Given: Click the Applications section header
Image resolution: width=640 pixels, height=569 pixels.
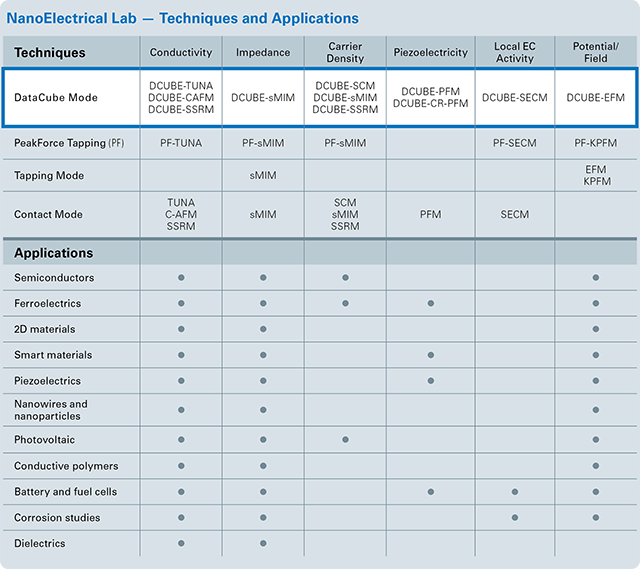Looking at the screenshot, I should click(53, 253).
